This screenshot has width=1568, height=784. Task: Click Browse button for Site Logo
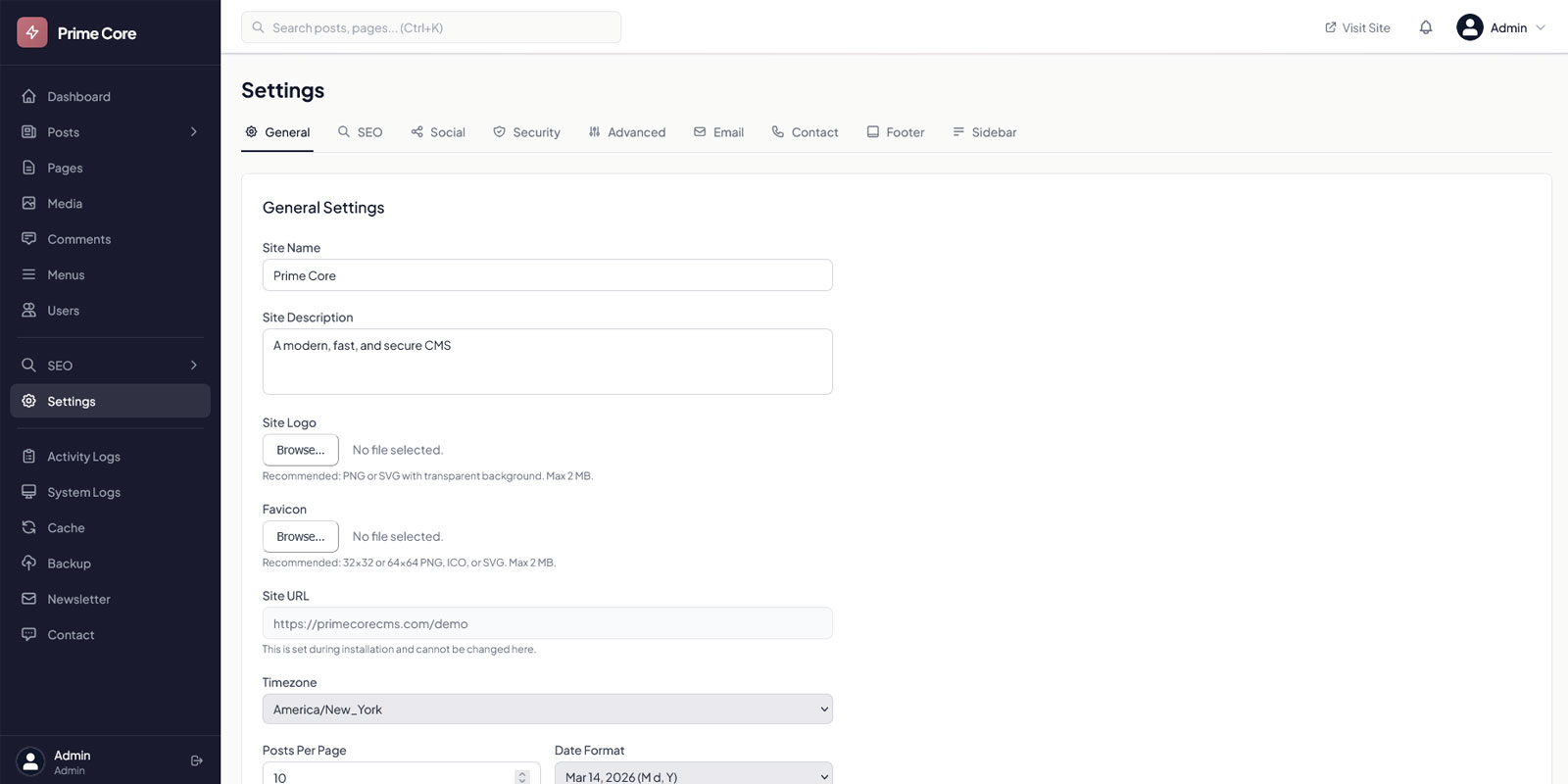coord(300,450)
